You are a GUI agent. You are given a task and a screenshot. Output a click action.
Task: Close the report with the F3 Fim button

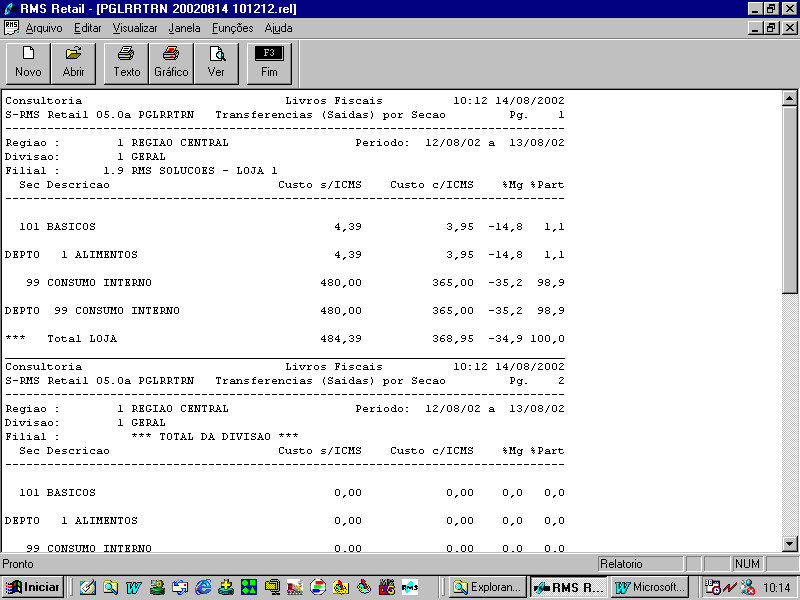point(269,64)
